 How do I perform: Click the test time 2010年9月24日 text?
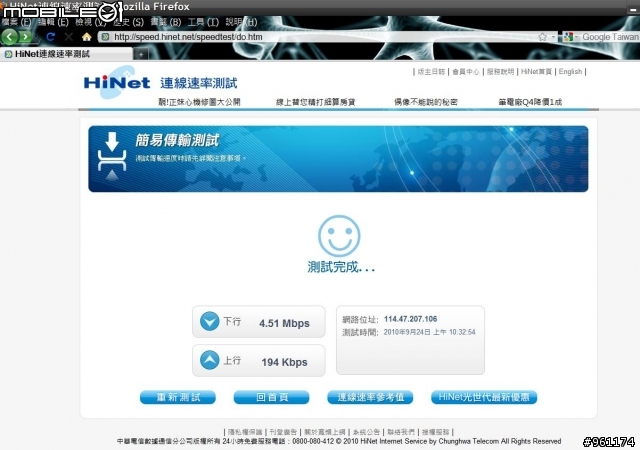tap(429, 332)
